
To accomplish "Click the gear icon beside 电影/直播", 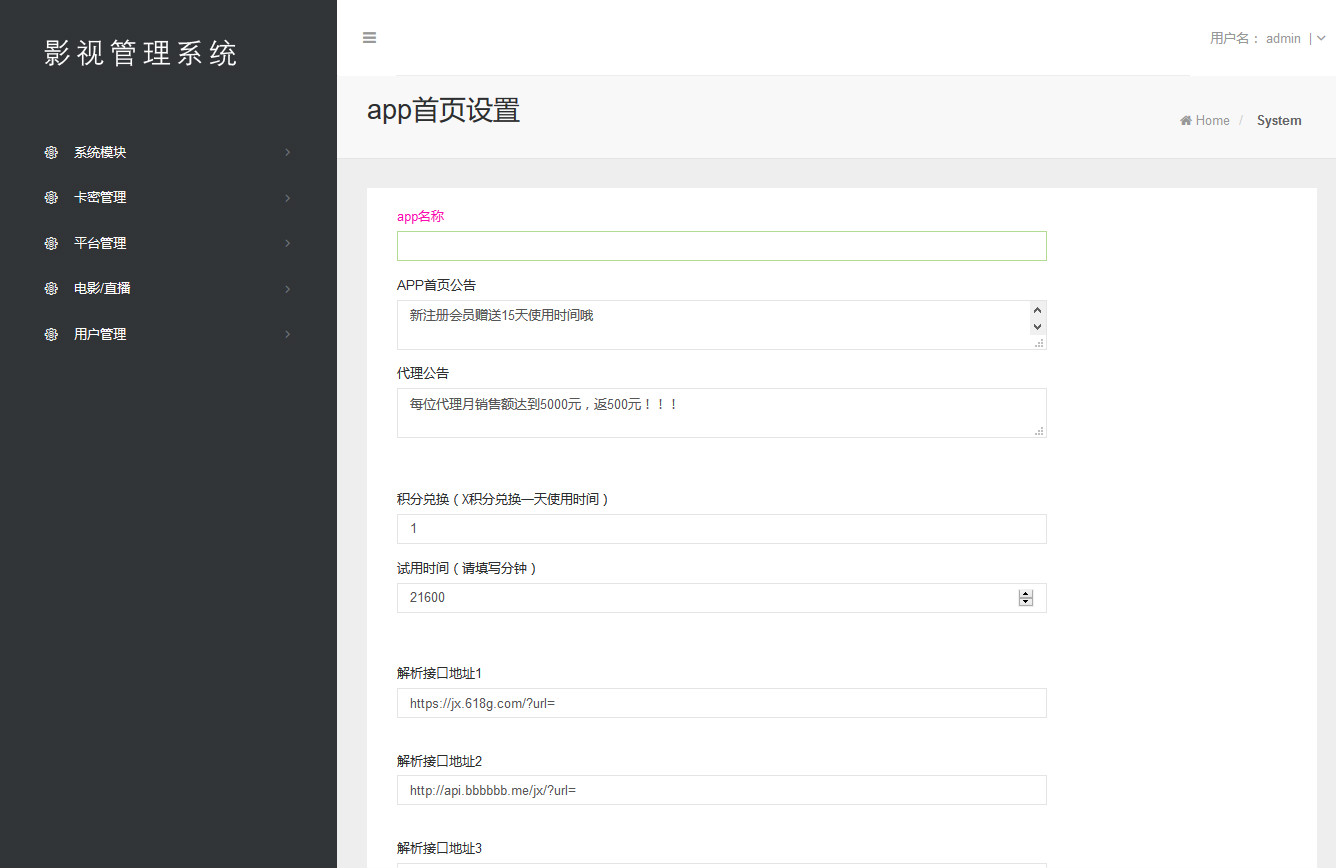I will tap(51, 288).
